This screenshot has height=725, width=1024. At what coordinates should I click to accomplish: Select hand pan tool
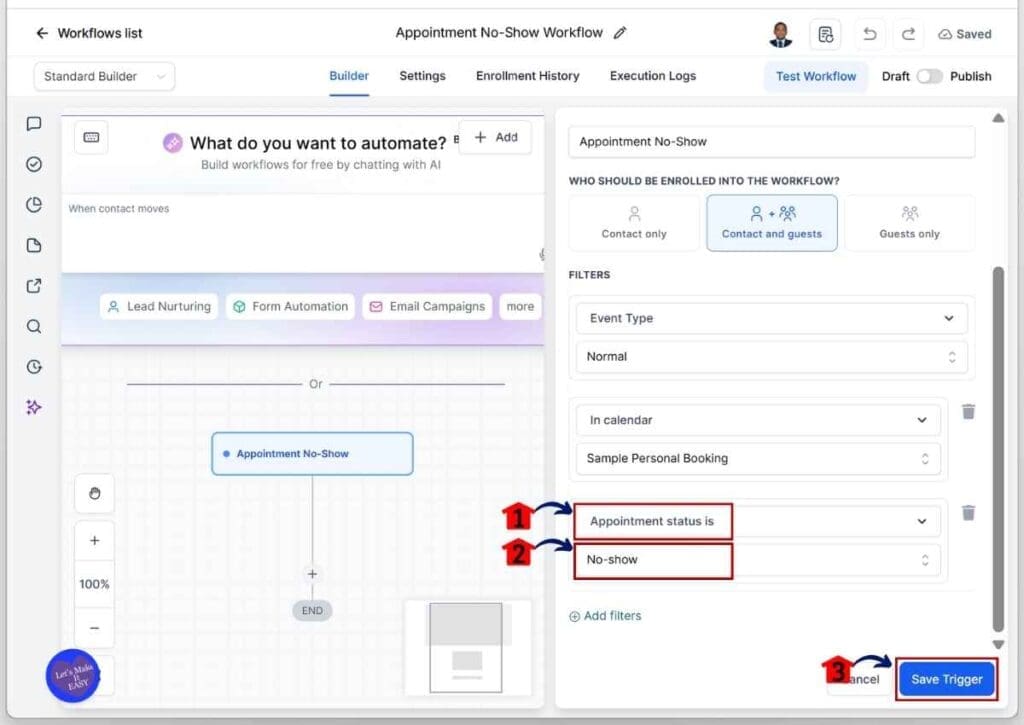(x=95, y=494)
